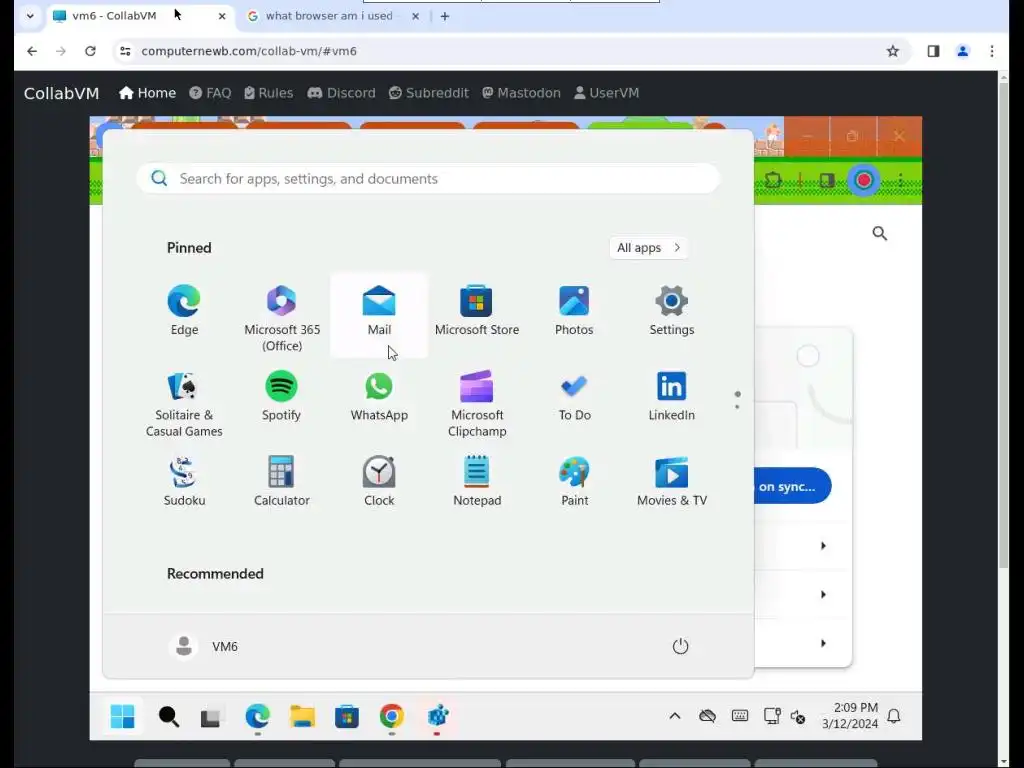
Task: Open Microsoft Clipchamp
Action: [x=477, y=404]
